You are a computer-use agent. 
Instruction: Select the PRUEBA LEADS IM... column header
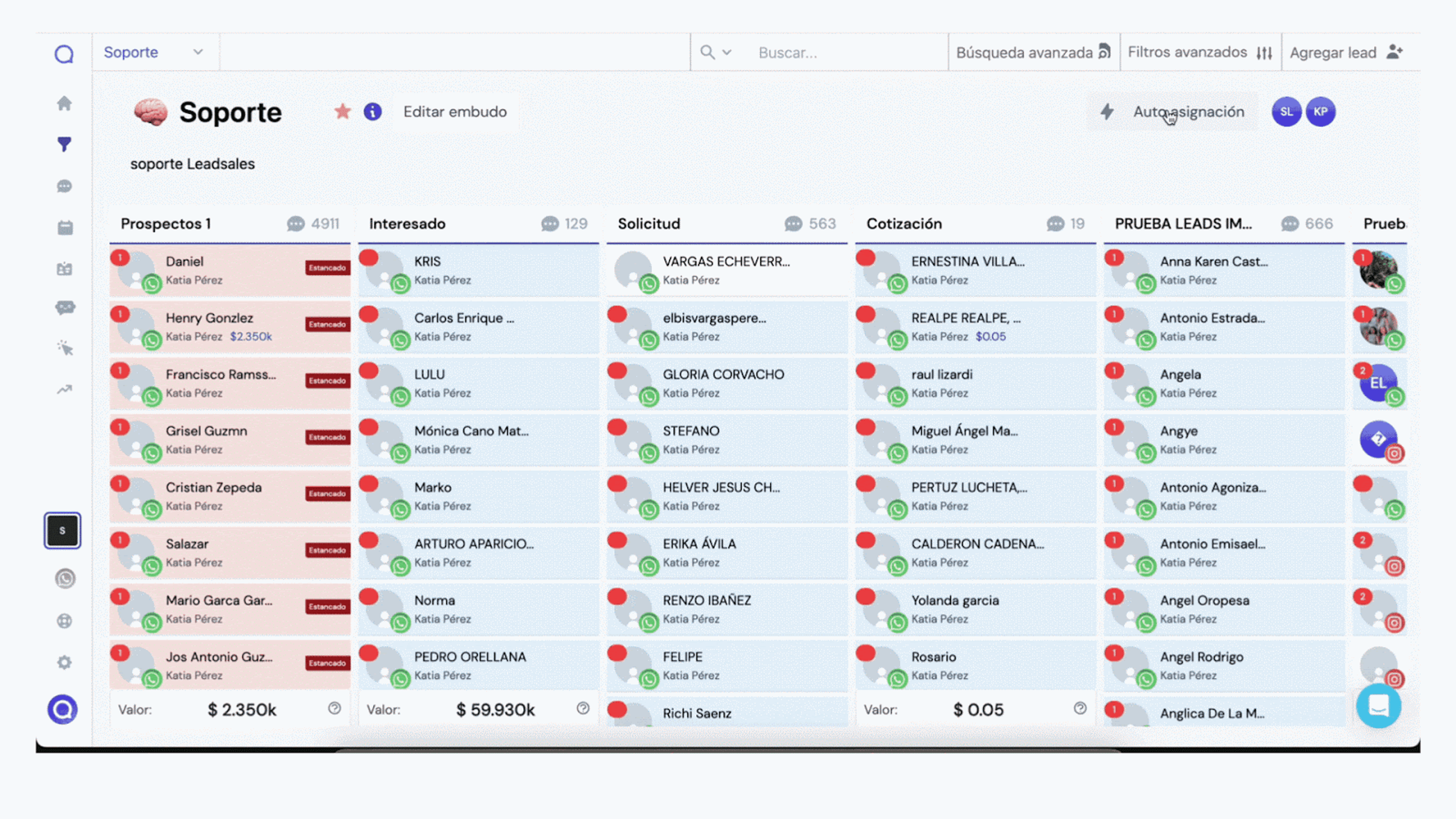click(1224, 224)
